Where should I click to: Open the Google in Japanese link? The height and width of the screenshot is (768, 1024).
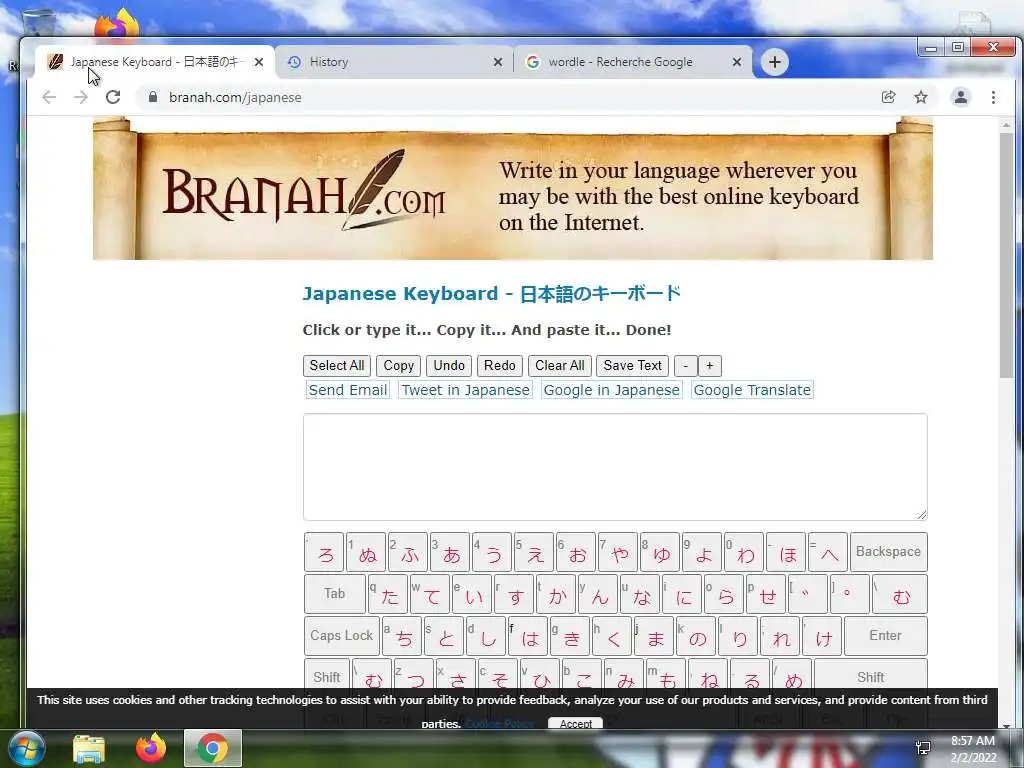click(x=611, y=390)
